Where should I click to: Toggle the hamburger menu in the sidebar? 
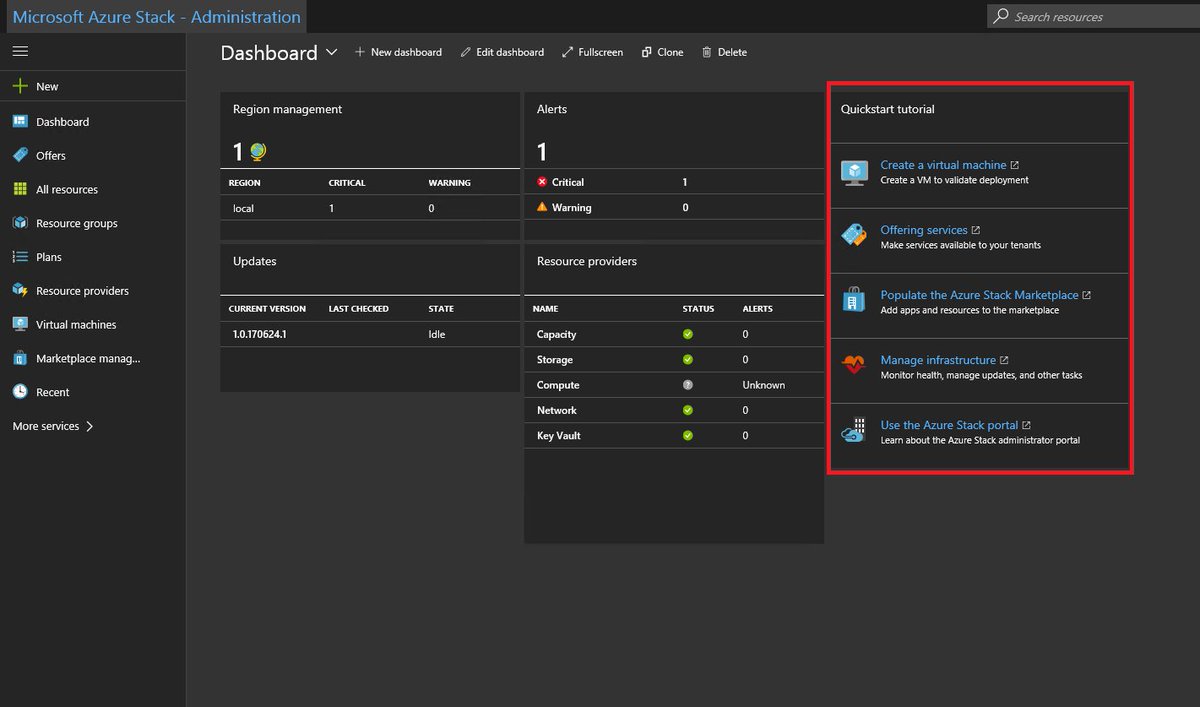(20, 51)
